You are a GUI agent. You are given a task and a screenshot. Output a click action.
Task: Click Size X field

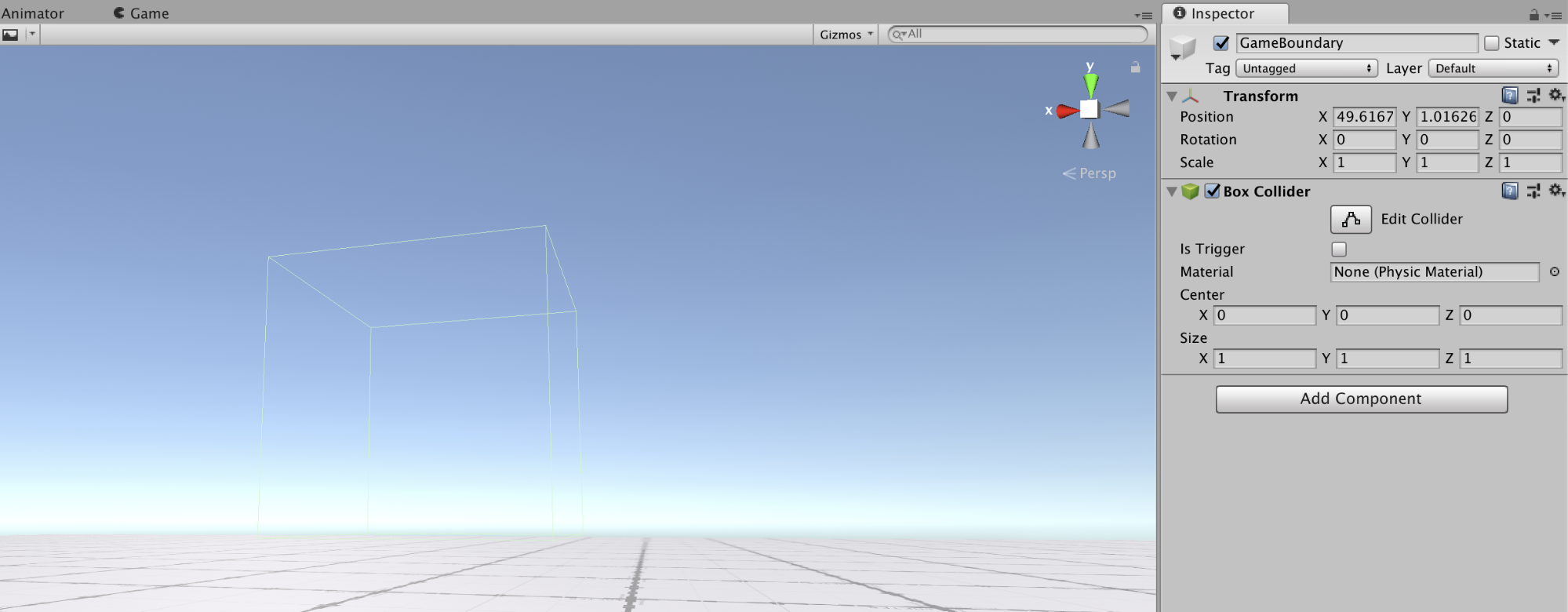point(1264,359)
